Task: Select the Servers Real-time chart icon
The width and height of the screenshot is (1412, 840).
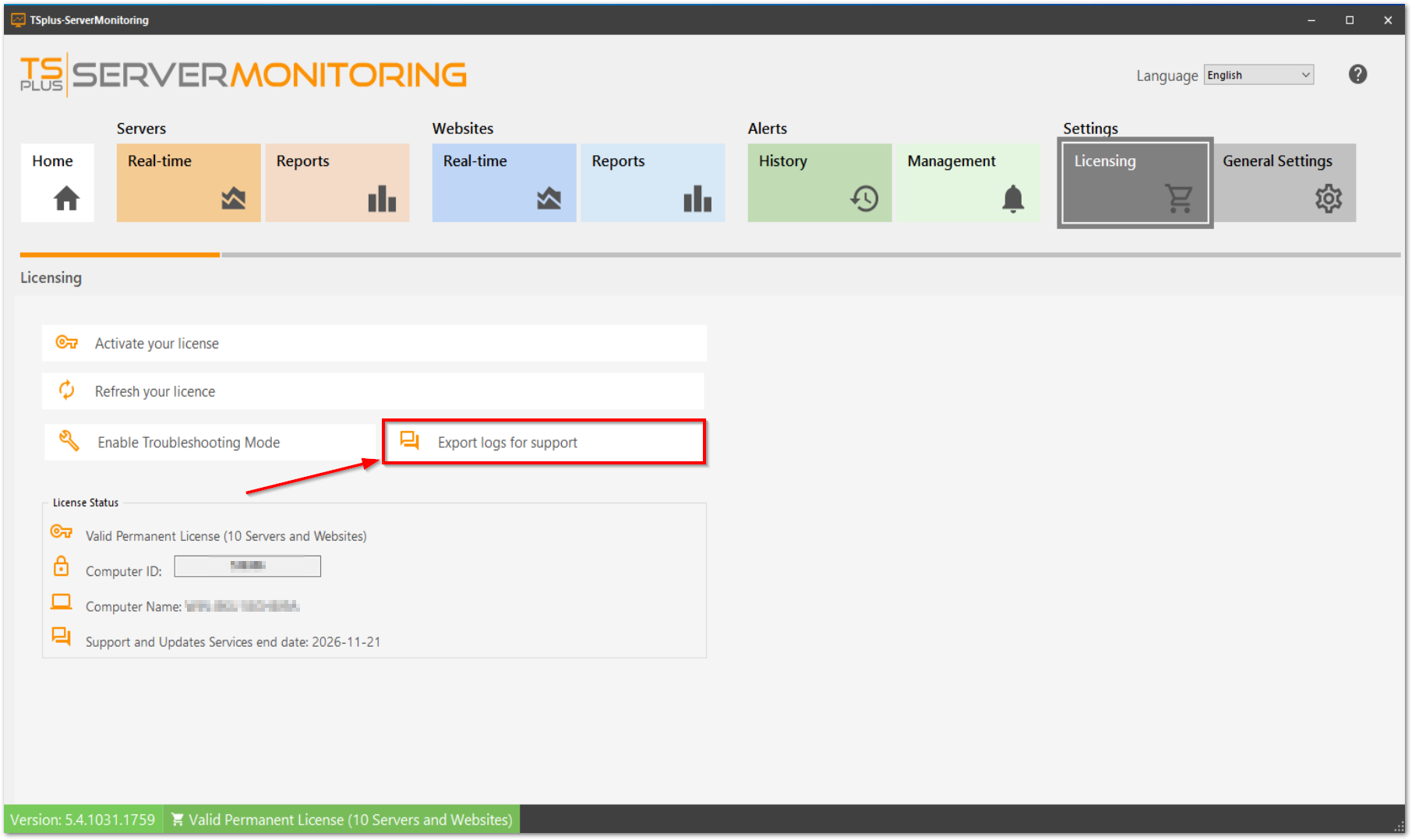Action: (233, 198)
